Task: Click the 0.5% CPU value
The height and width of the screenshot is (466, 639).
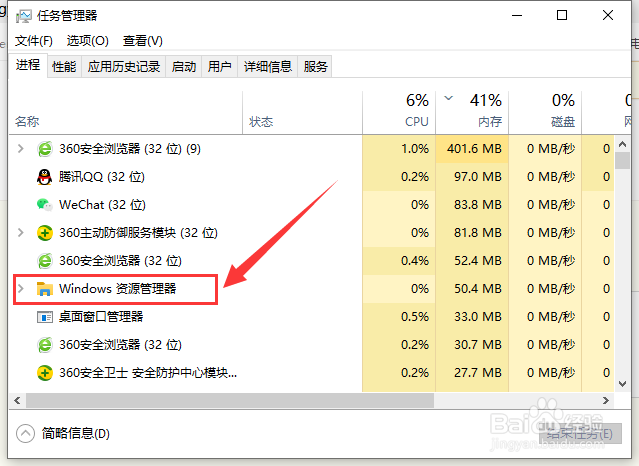Action: (415, 317)
